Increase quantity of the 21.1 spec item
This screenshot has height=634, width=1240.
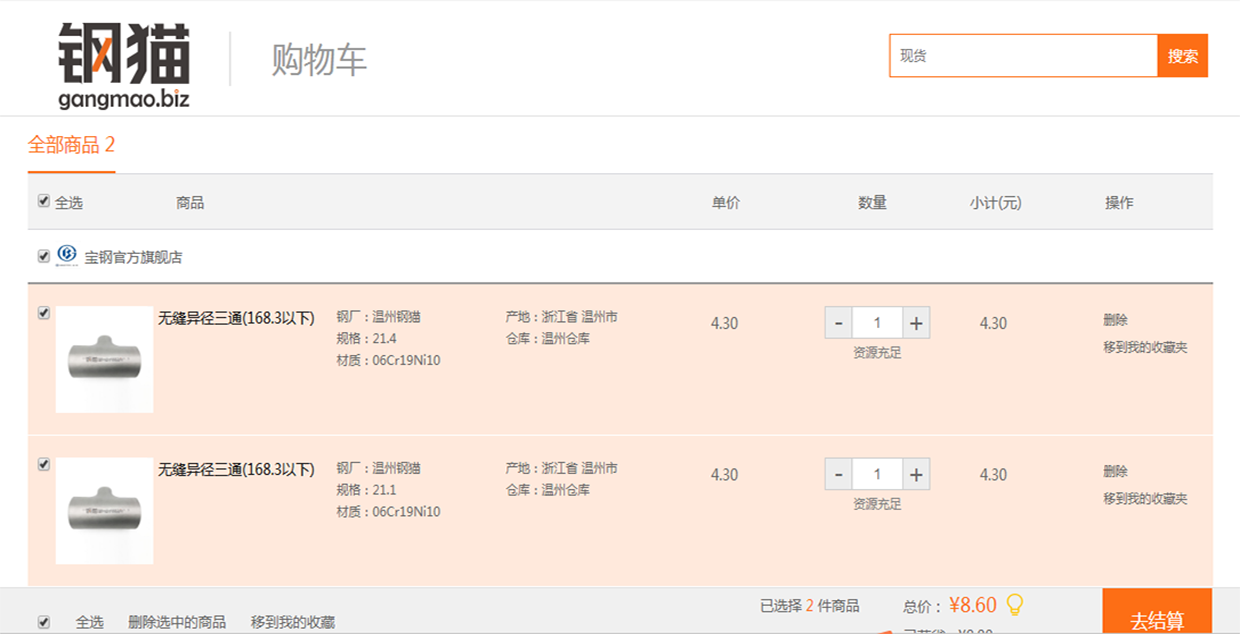coord(916,474)
